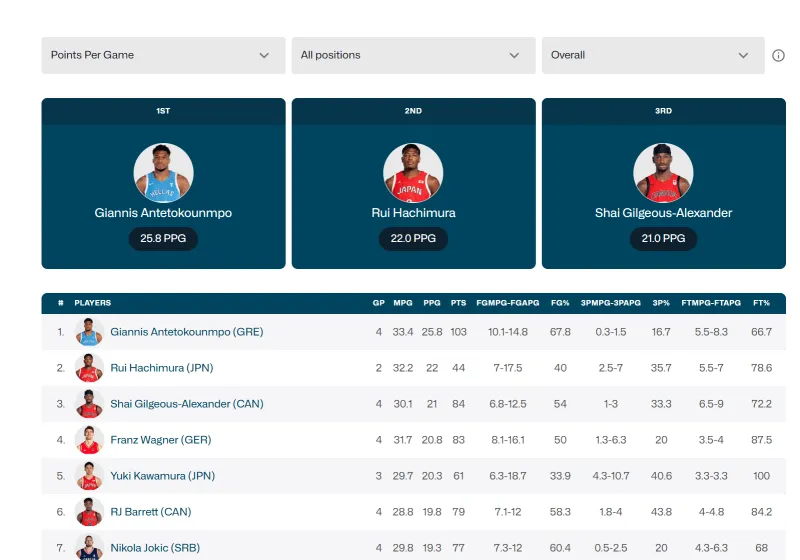Screen dimensions: 800x560
Task: Open Rui Hachimura (JPN) table link
Action: tap(161, 368)
